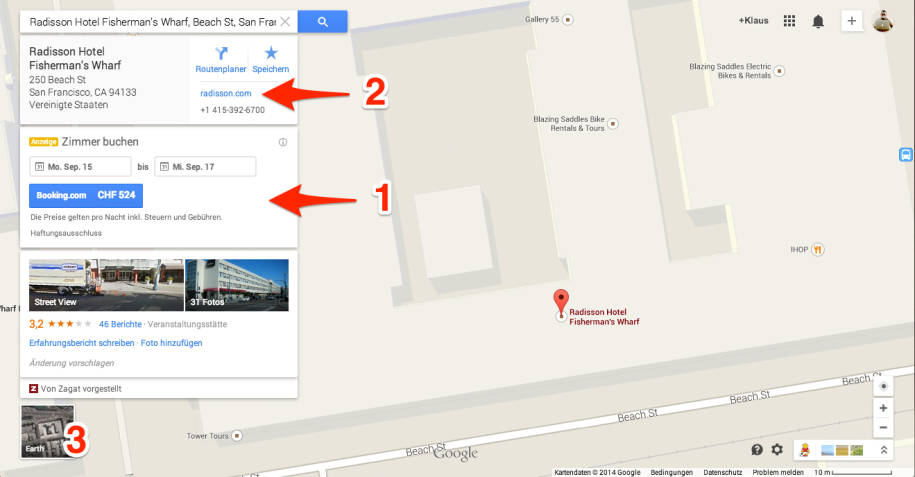Screen dimensions: 915x477
Task: Open settings gear at bottom right
Action: tap(777, 450)
